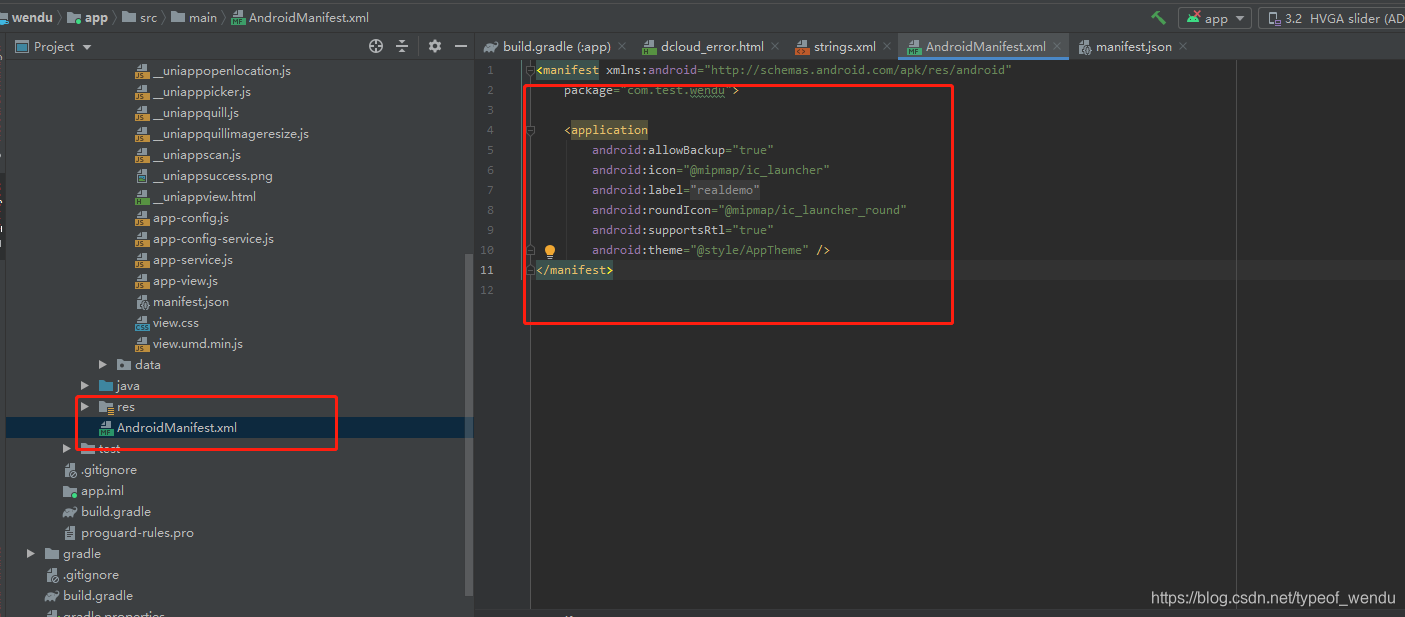Click the wendu breadcrumb

coord(31,17)
